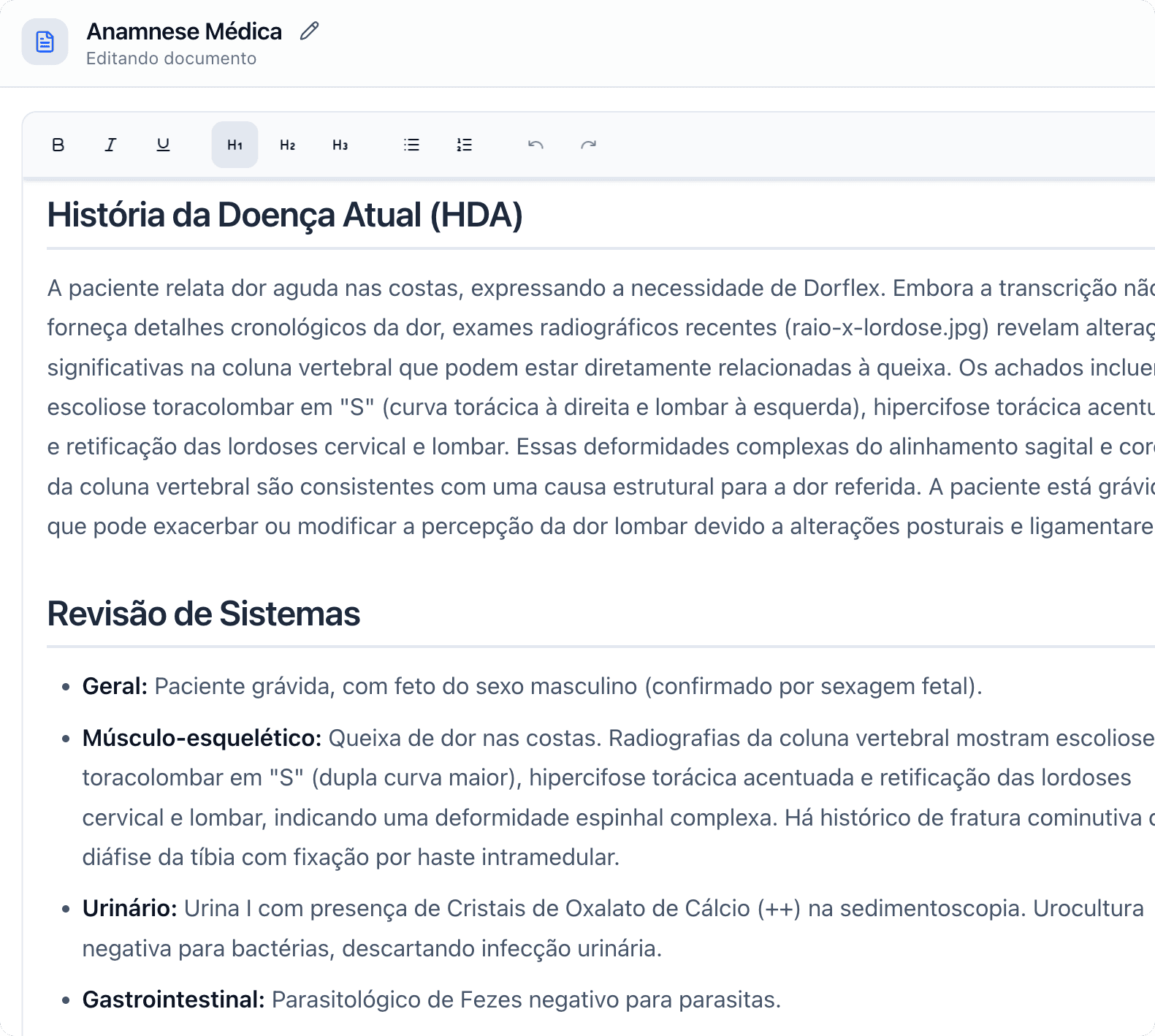Toggle underline formatting

[163, 145]
